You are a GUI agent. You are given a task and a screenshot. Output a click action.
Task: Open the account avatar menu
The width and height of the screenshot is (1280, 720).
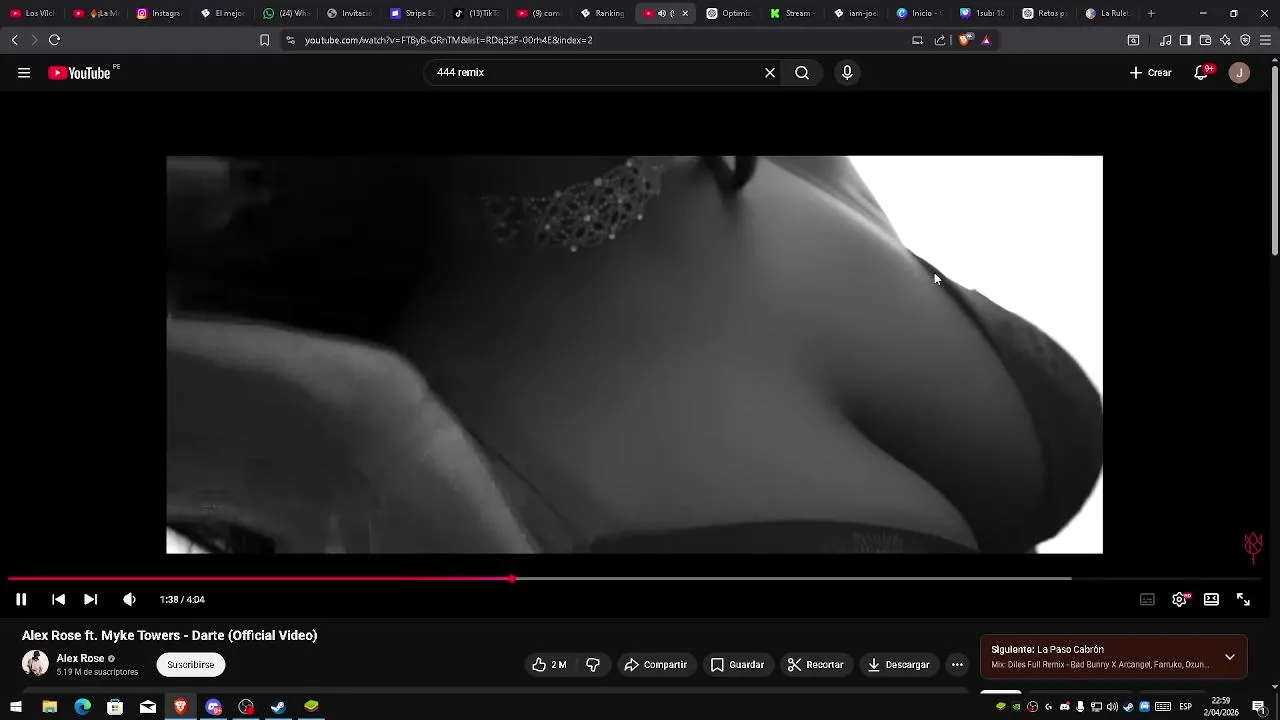(x=1239, y=72)
